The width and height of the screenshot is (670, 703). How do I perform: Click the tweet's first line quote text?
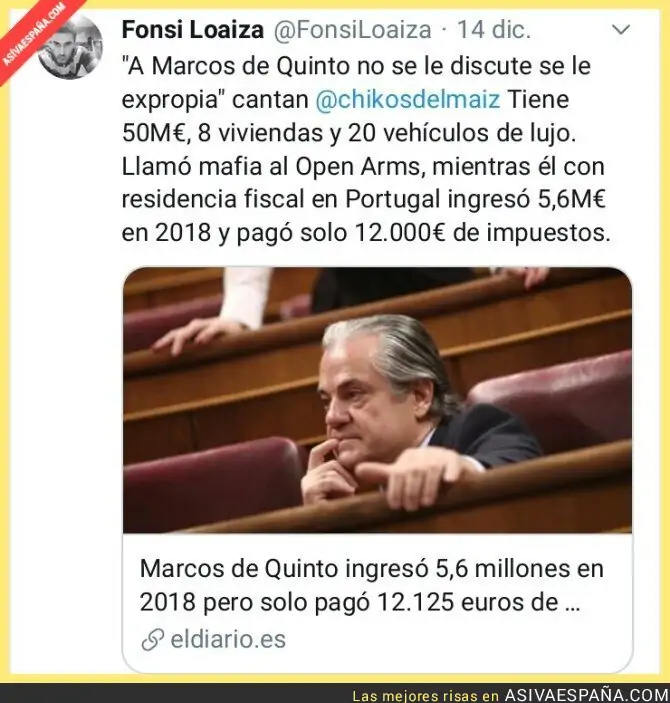click(357, 66)
